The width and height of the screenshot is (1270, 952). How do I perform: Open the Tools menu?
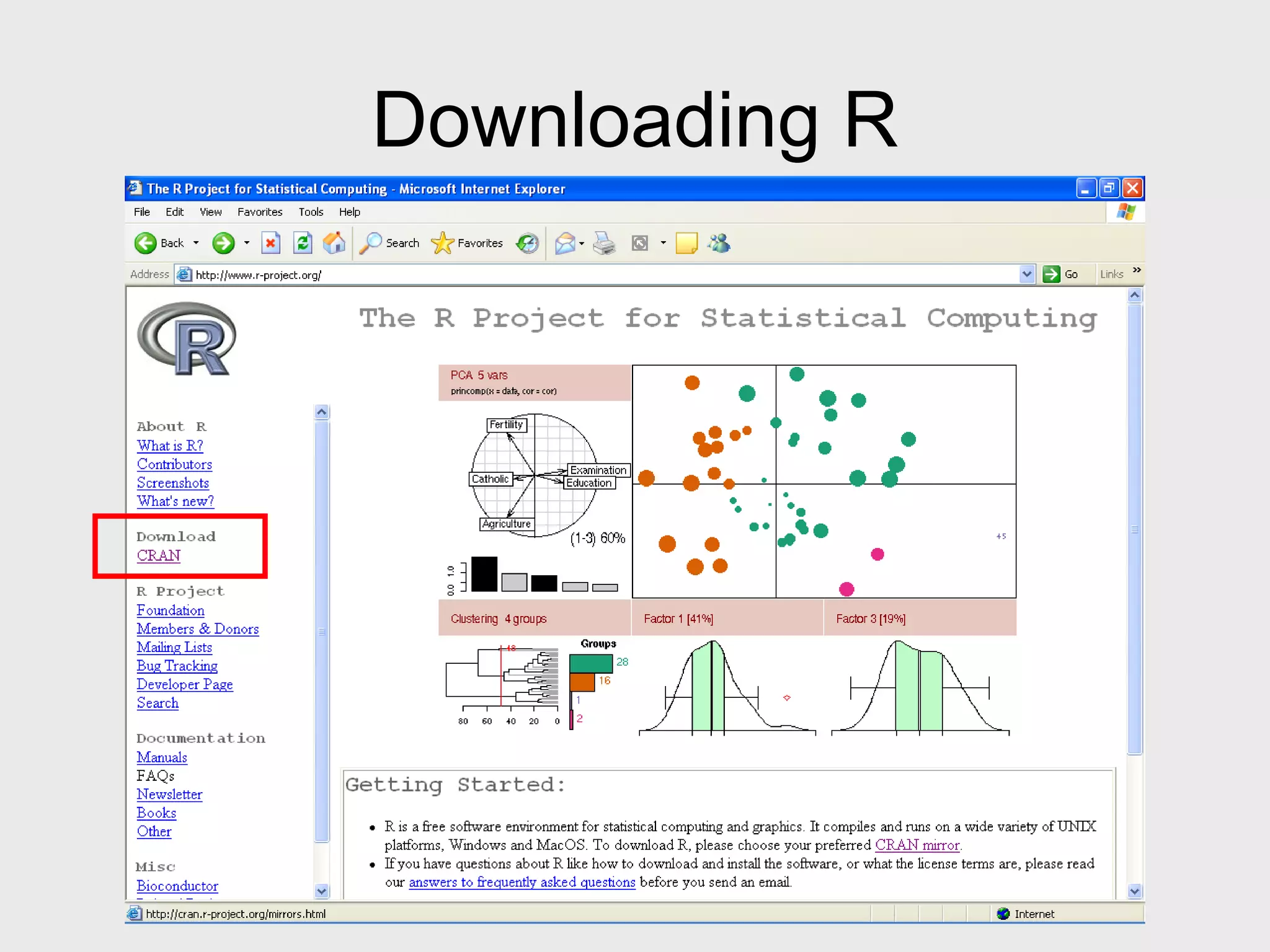311,212
